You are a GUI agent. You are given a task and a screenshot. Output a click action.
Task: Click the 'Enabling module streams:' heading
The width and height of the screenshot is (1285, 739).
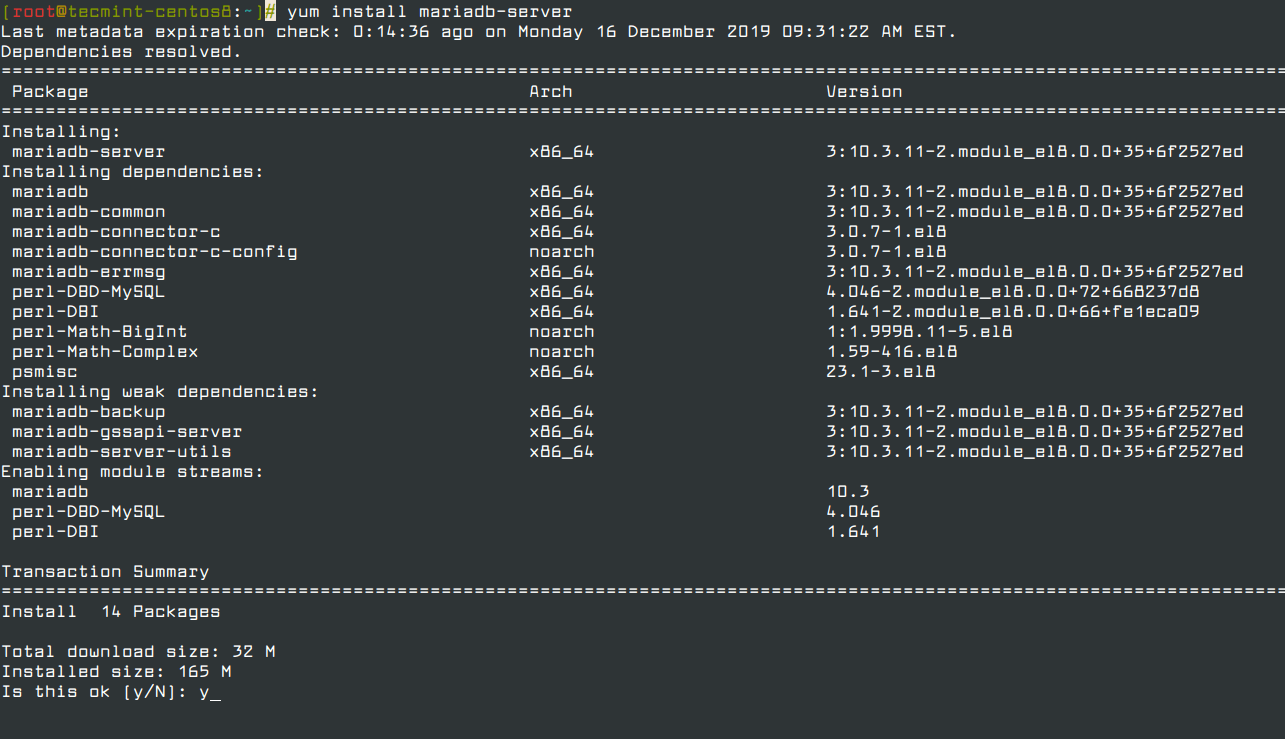pos(132,472)
